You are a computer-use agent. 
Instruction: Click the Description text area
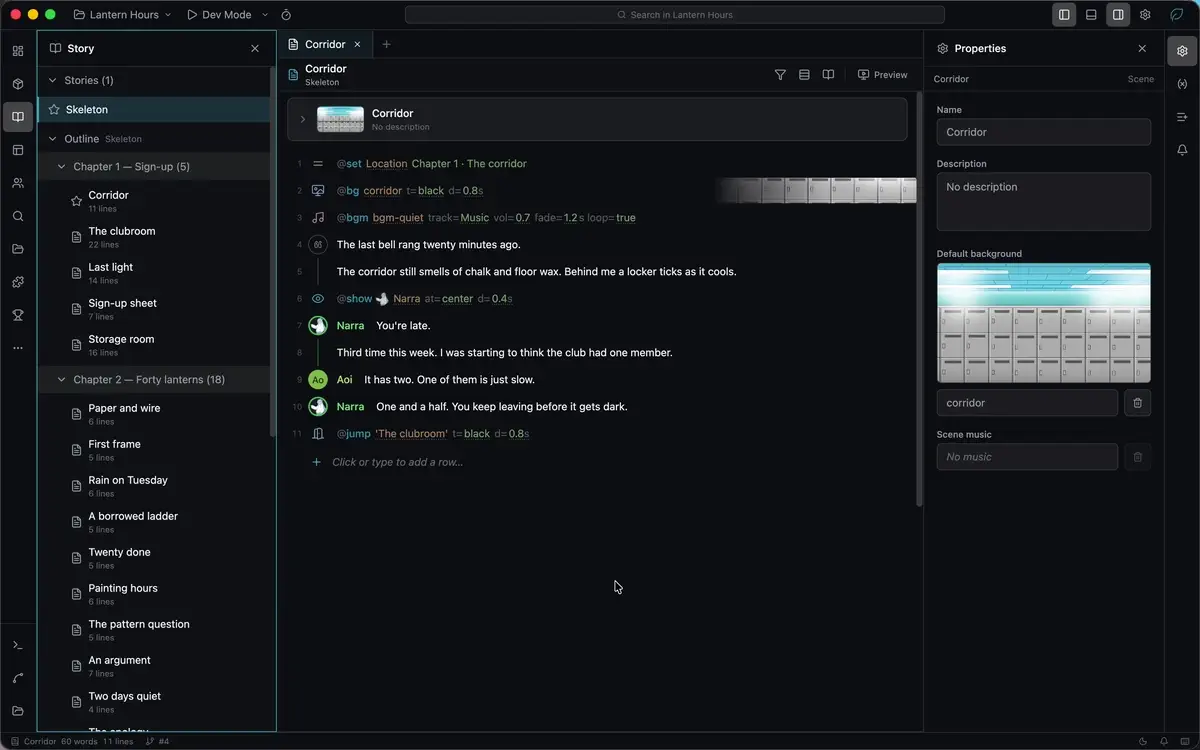point(1043,202)
